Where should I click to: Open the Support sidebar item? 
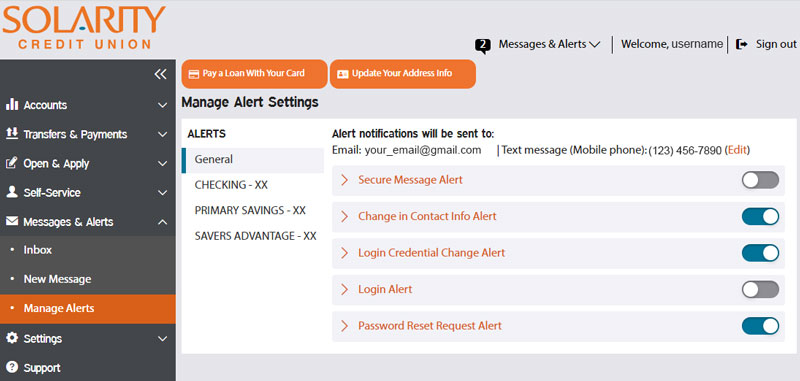(x=88, y=367)
